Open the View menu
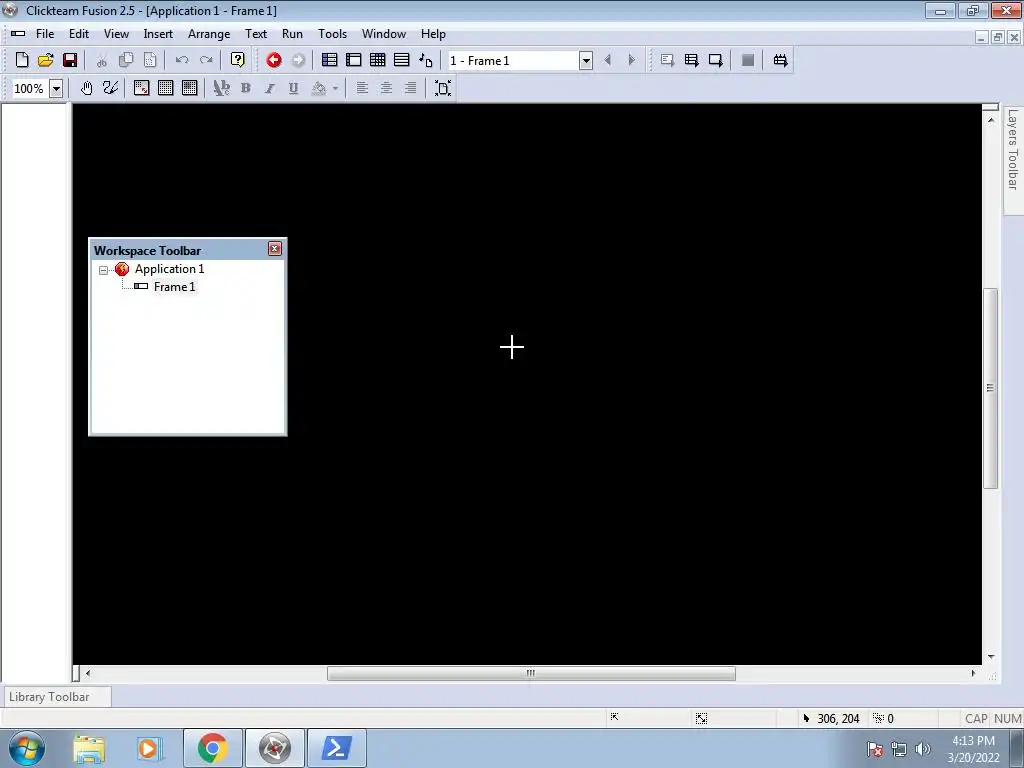The width and height of the screenshot is (1024, 768). pyautogui.click(x=116, y=34)
